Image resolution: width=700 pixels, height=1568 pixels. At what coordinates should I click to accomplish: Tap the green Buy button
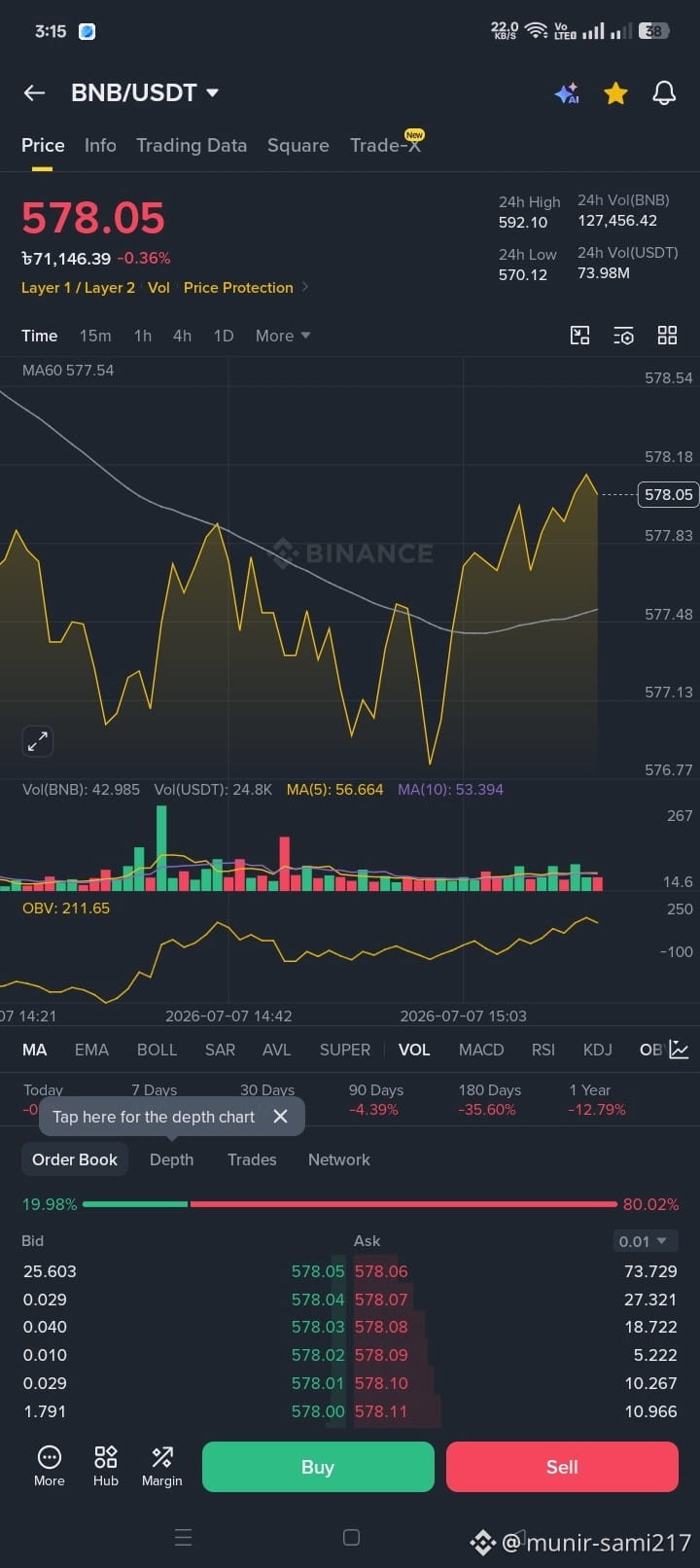pos(318,1467)
